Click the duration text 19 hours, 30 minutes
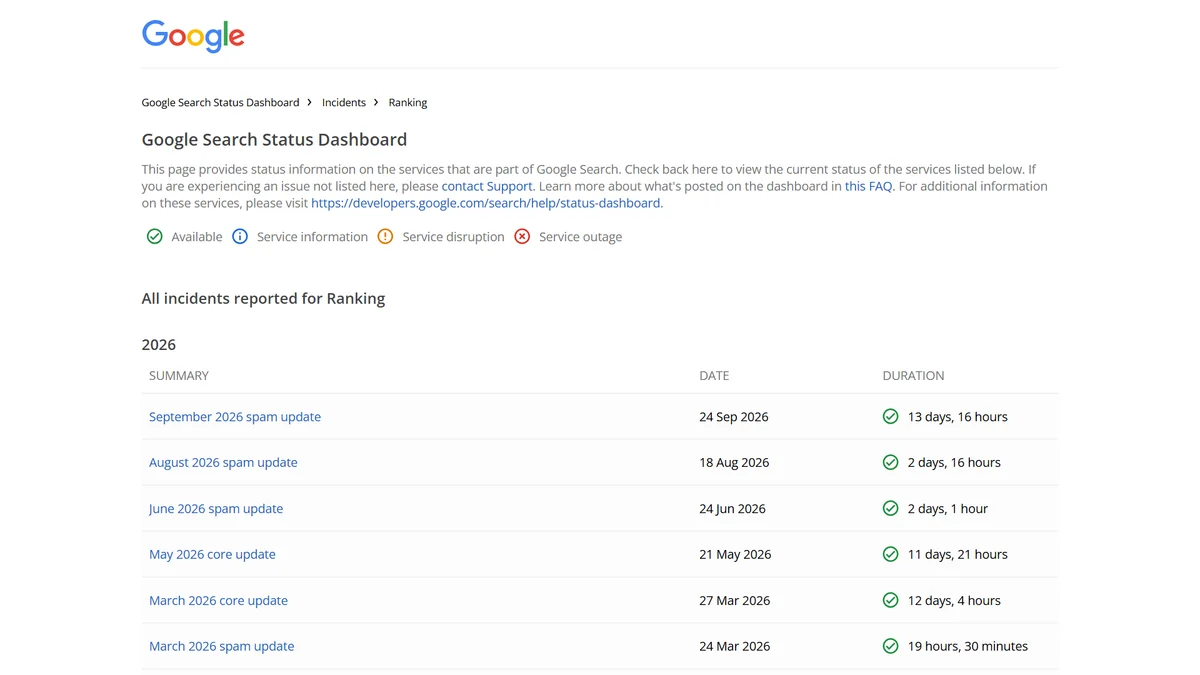 point(968,647)
